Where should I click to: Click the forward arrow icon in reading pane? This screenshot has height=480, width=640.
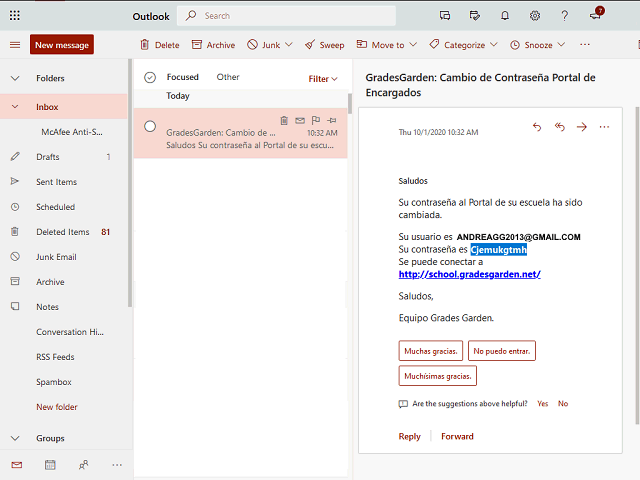click(x=582, y=127)
